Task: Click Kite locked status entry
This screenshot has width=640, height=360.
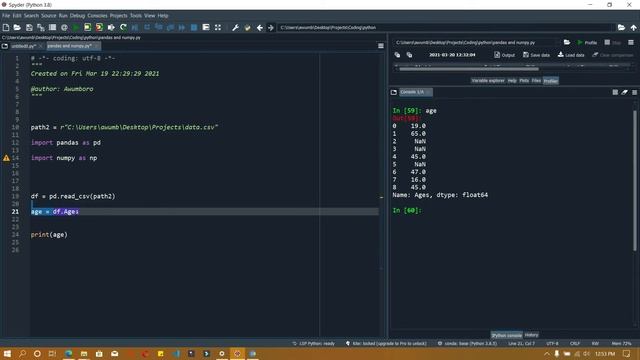Action: pyautogui.click(x=386, y=343)
